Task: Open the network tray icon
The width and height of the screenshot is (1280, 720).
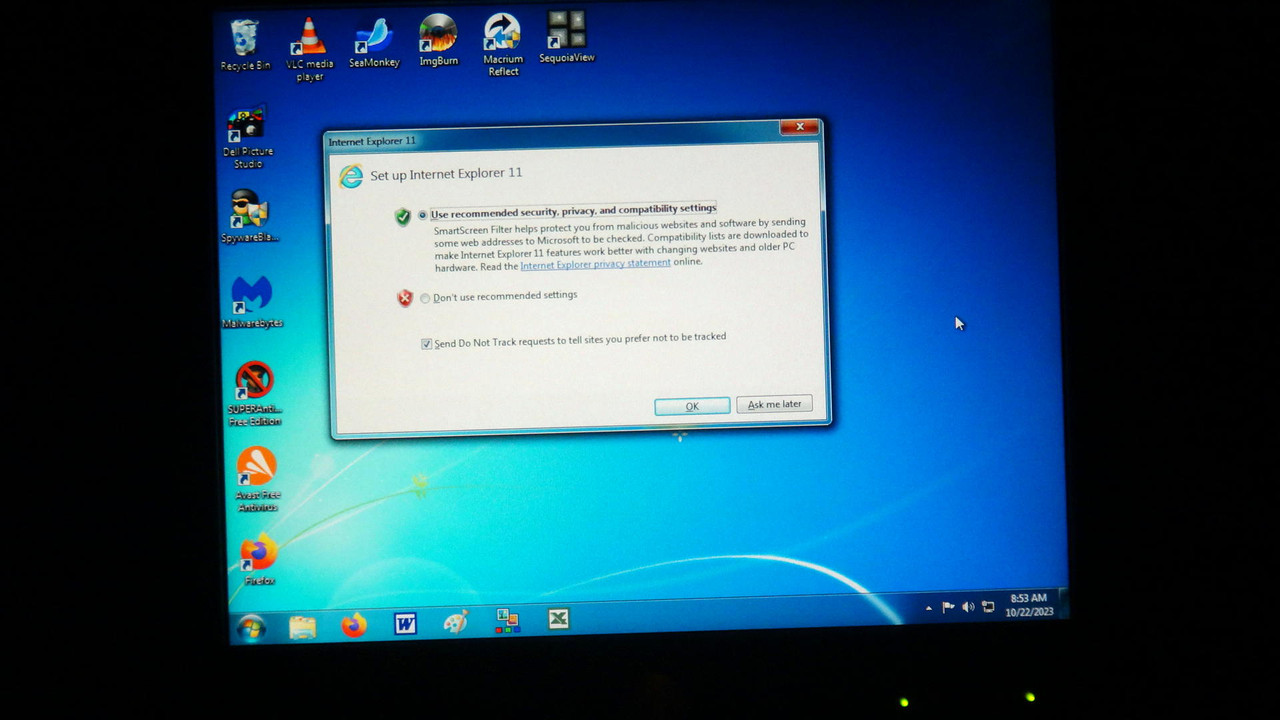Action: pyautogui.click(x=988, y=606)
